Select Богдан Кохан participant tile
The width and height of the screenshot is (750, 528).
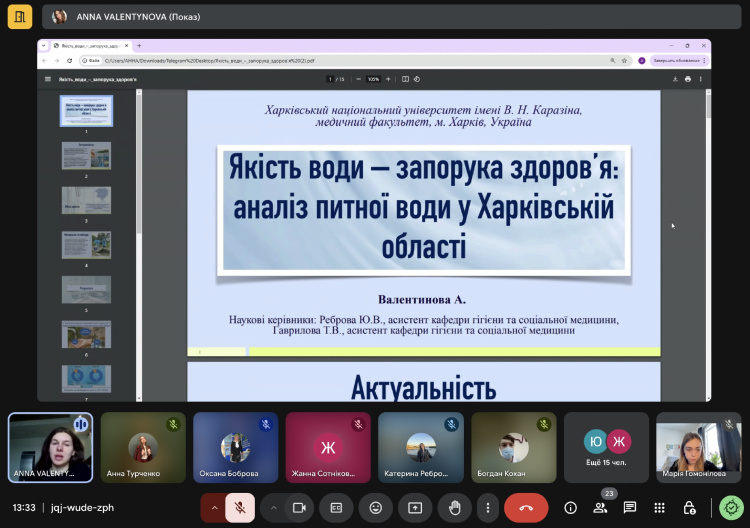click(x=514, y=448)
